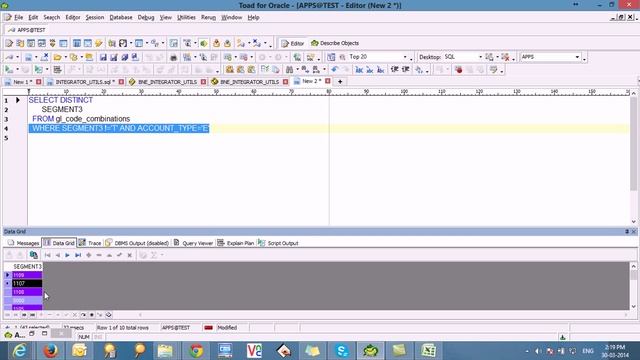The height and width of the screenshot is (360, 640).
Task: Click the uppercase conversion icon
Action: tap(359, 70)
